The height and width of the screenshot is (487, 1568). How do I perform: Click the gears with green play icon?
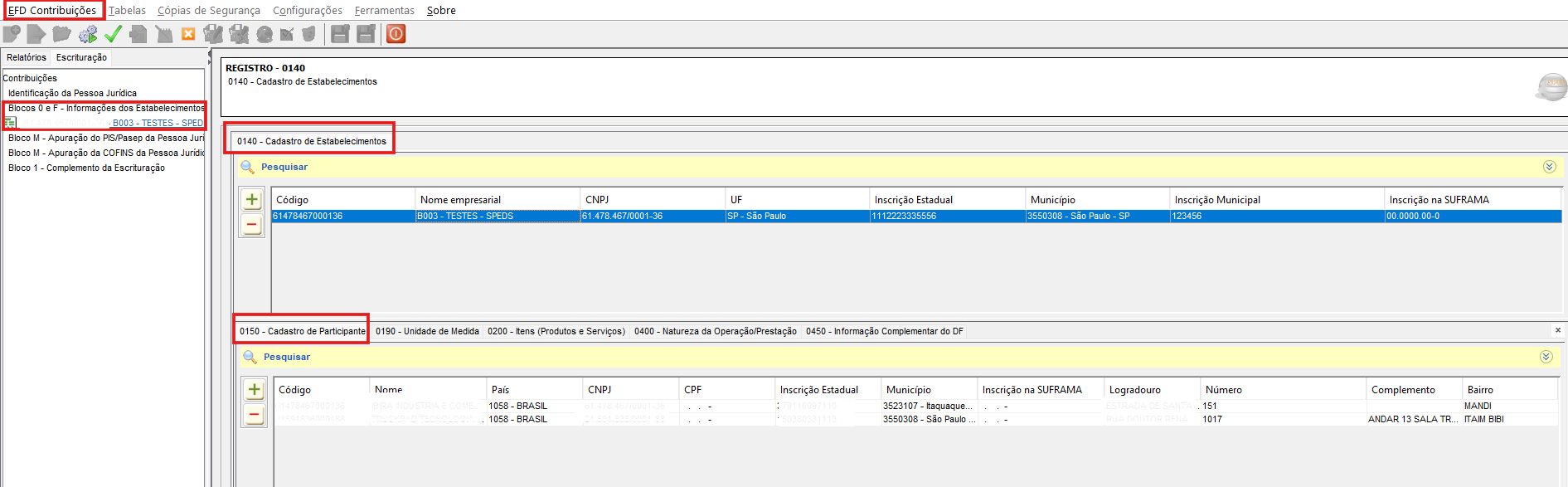87,34
